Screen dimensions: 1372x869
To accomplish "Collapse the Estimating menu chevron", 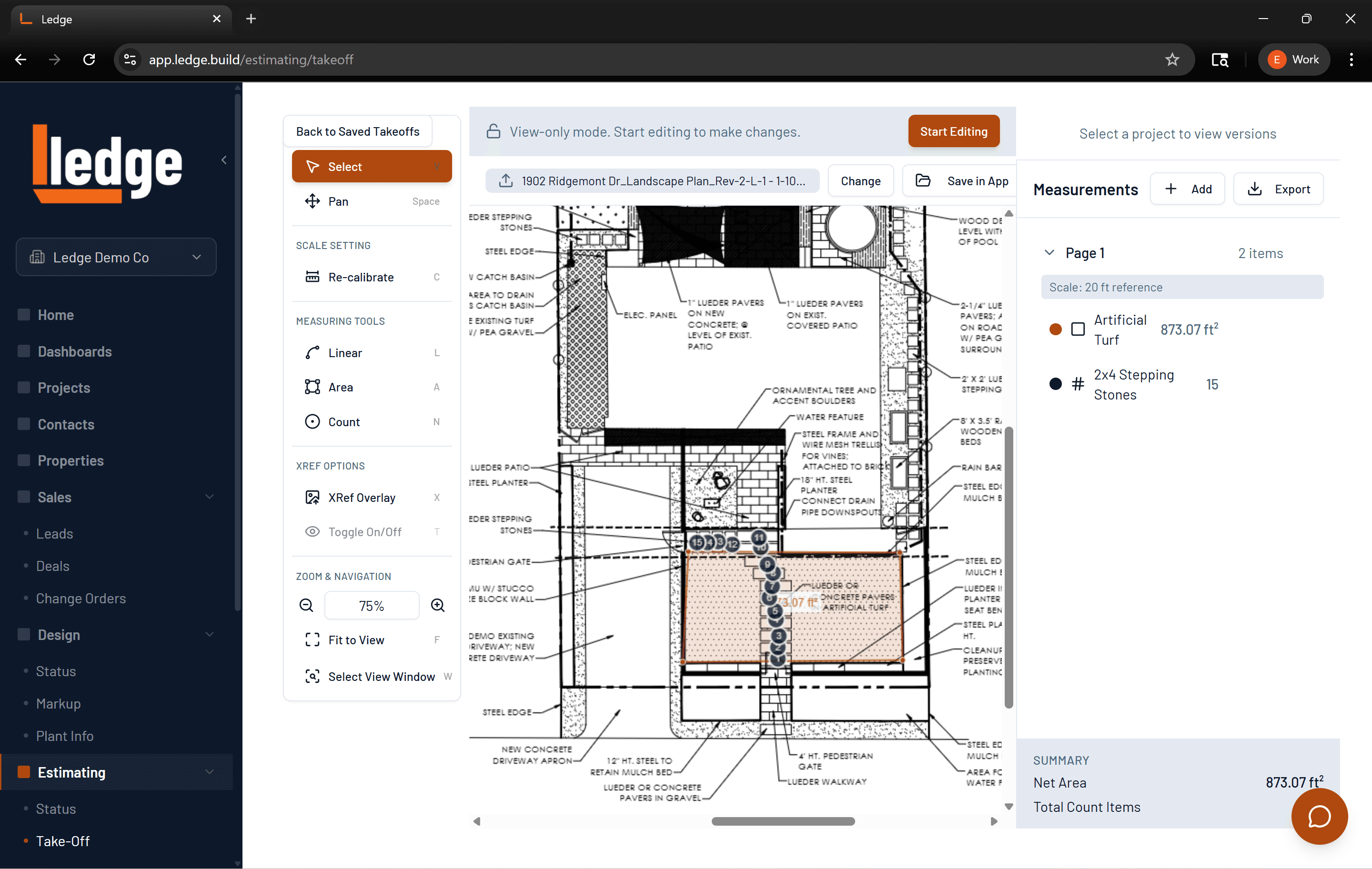I will pos(209,772).
